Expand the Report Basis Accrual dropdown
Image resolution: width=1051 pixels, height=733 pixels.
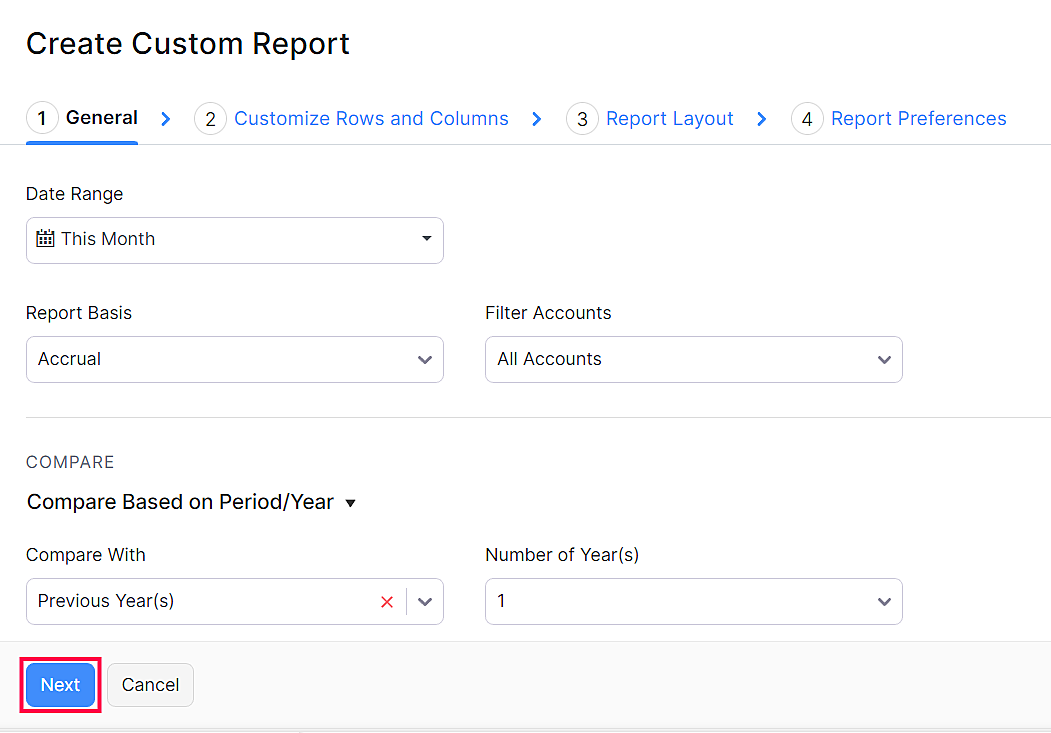[x=425, y=360]
